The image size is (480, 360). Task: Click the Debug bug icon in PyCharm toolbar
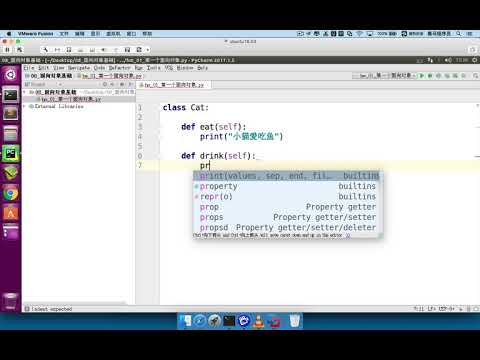click(430, 76)
